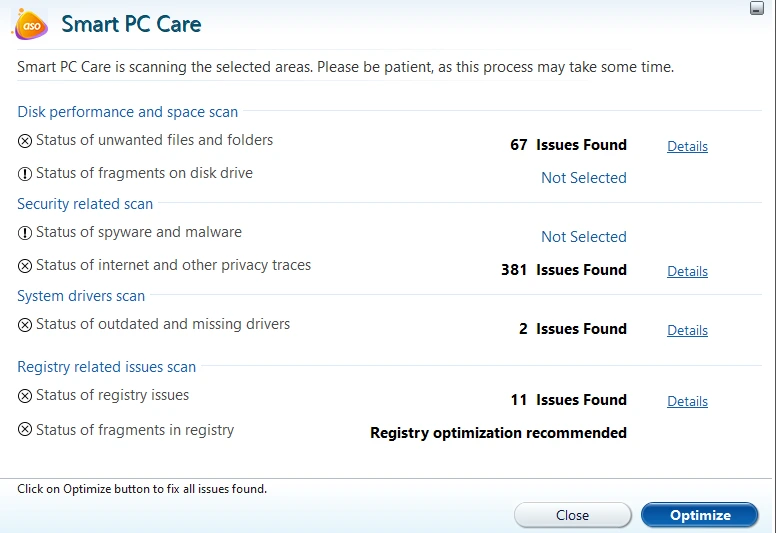Viewport: 776px width, 533px height.
Task: Select the Security related scan heading
Action: [85, 204]
